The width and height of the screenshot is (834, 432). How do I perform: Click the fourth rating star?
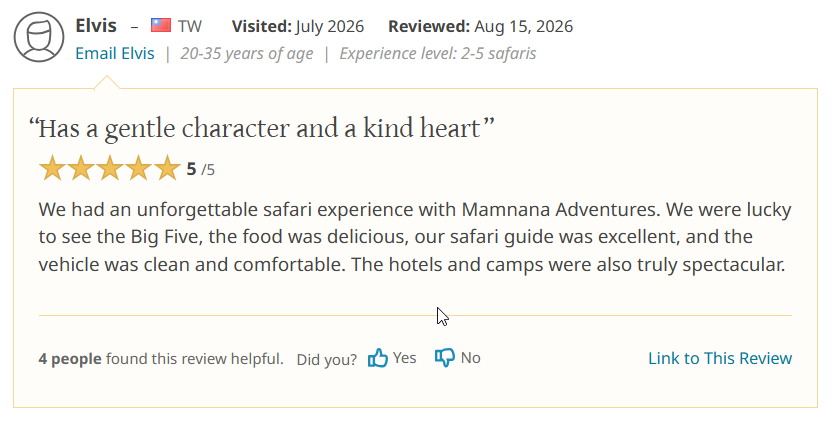click(x=138, y=168)
